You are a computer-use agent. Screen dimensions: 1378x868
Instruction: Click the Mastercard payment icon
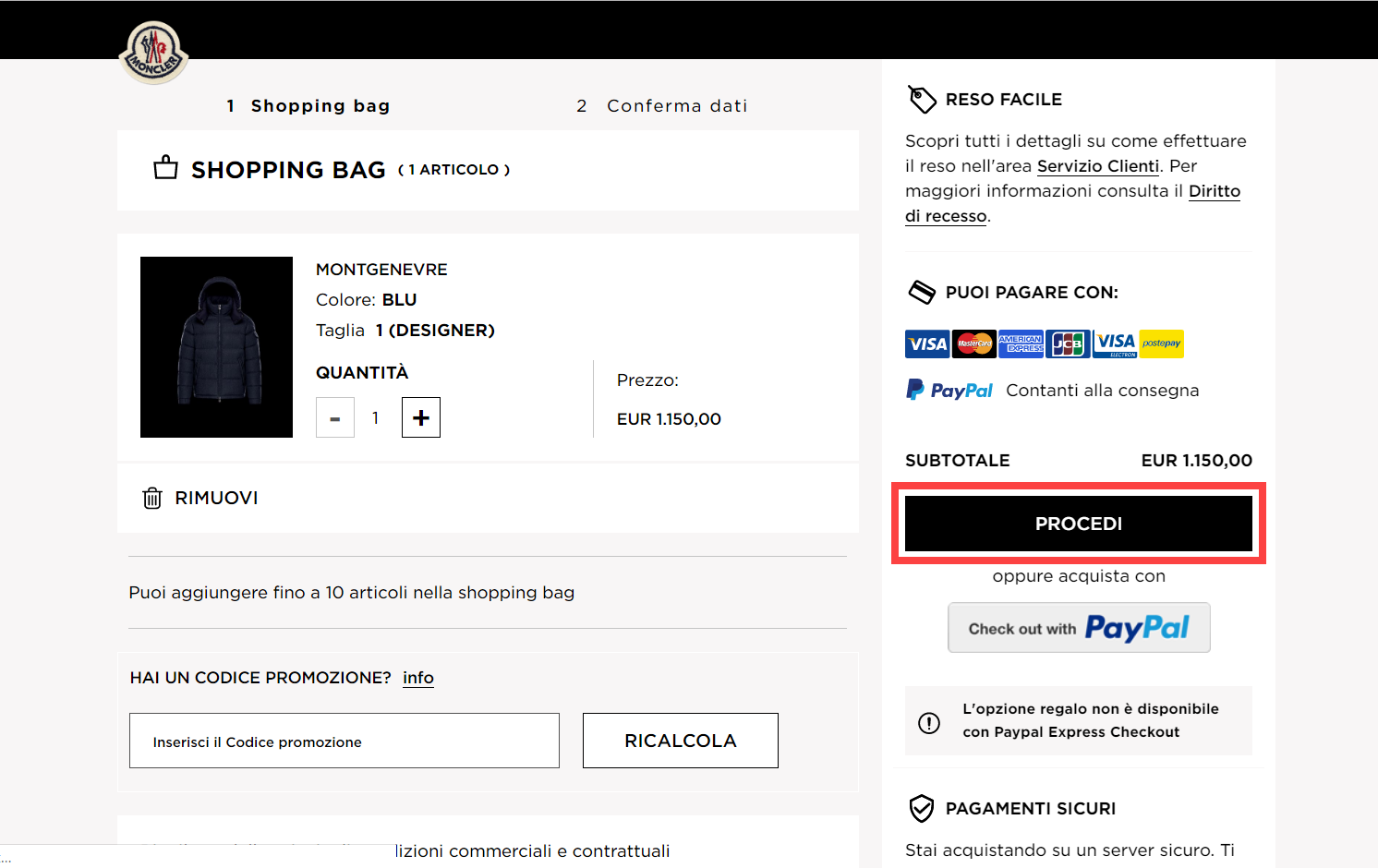pos(974,344)
